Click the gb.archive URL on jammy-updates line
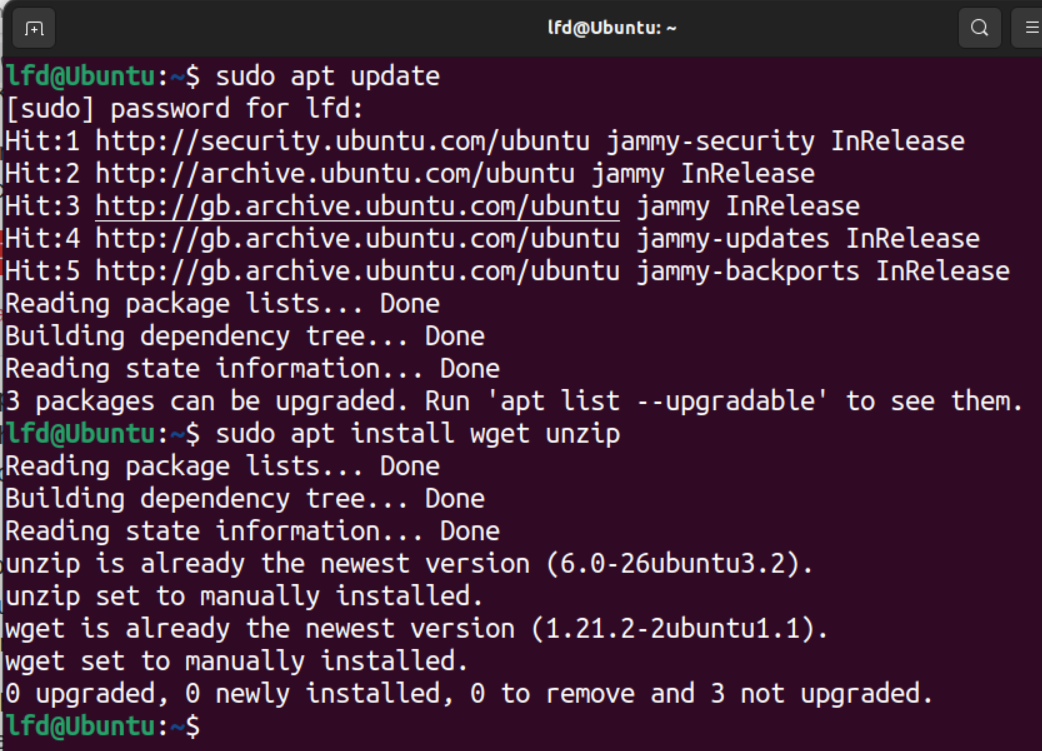The height and width of the screenshot is (751, 1043). (358, 239)
